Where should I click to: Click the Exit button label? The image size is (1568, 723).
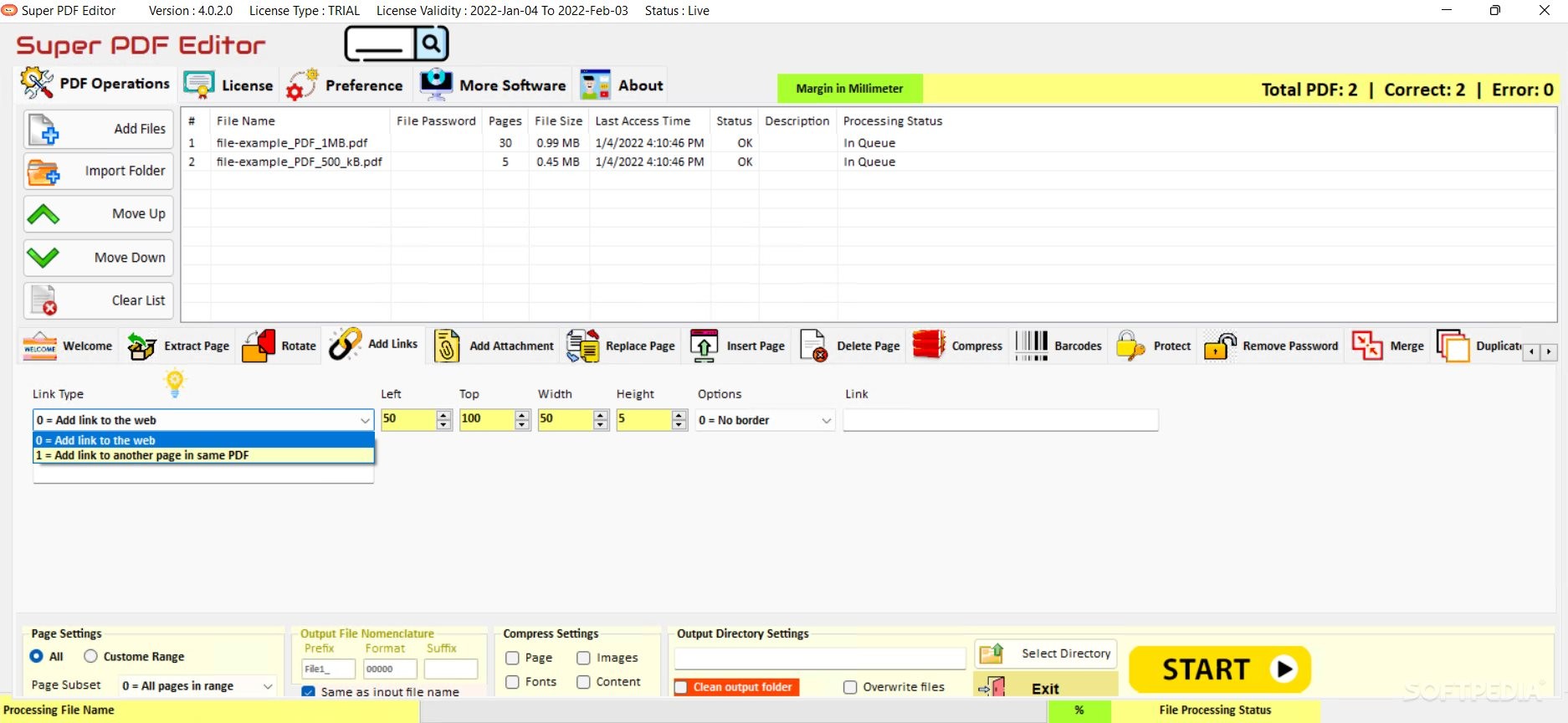[1045, 689]
